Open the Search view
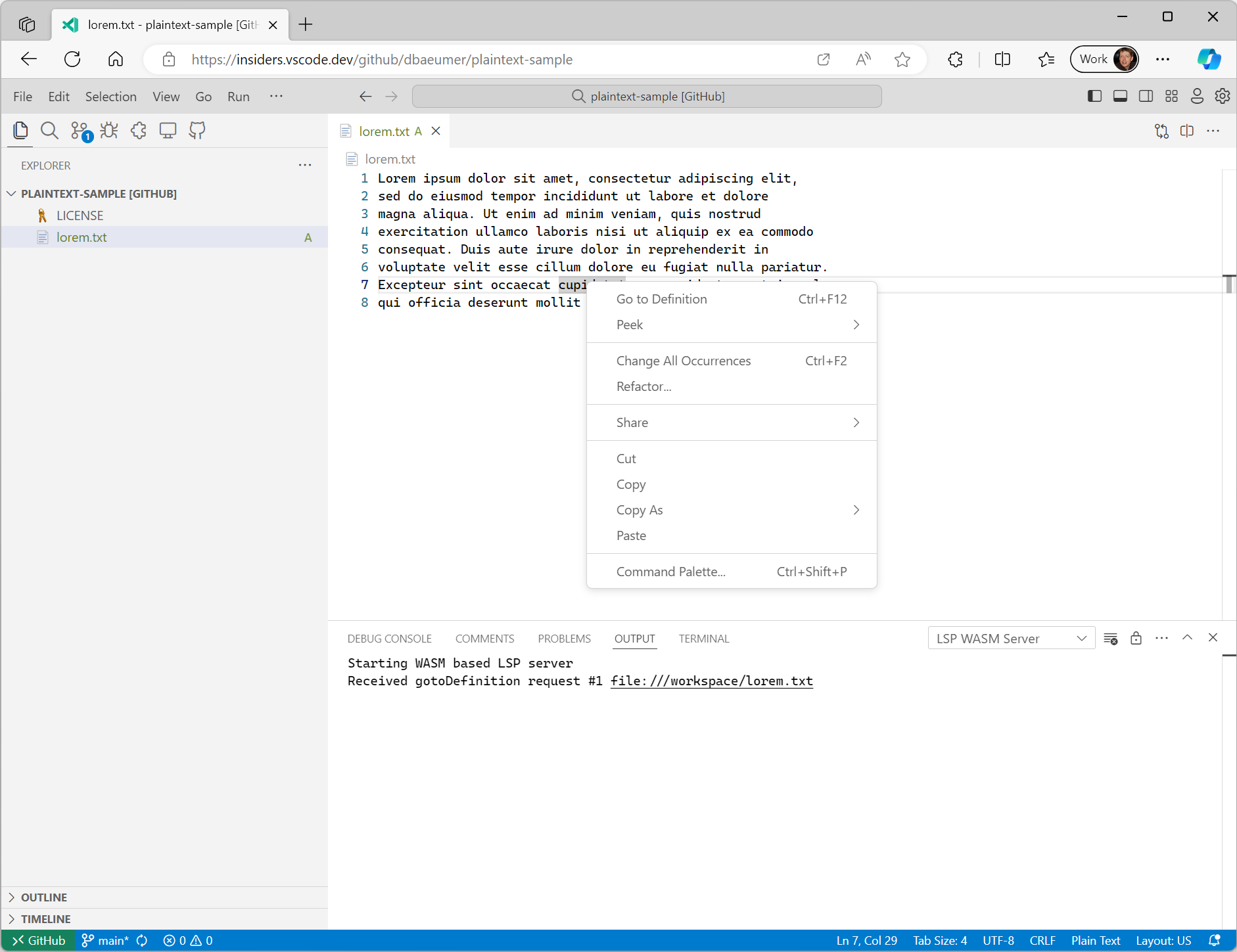Screen dimensions: 1237x952 (50, 130)
